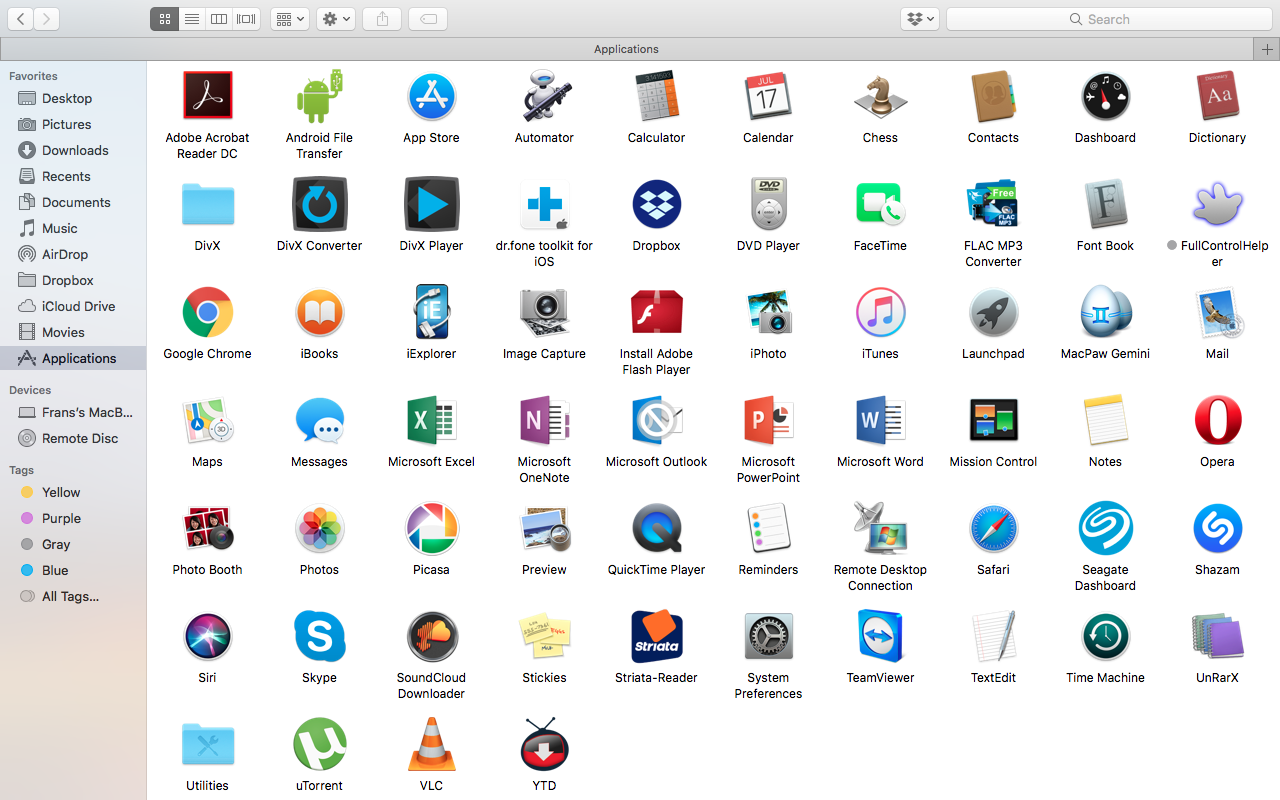Image resolution: width=1280 pixels, height=800 pixels.
Task: Click the Share toolbar button
Action: point(382,19)
